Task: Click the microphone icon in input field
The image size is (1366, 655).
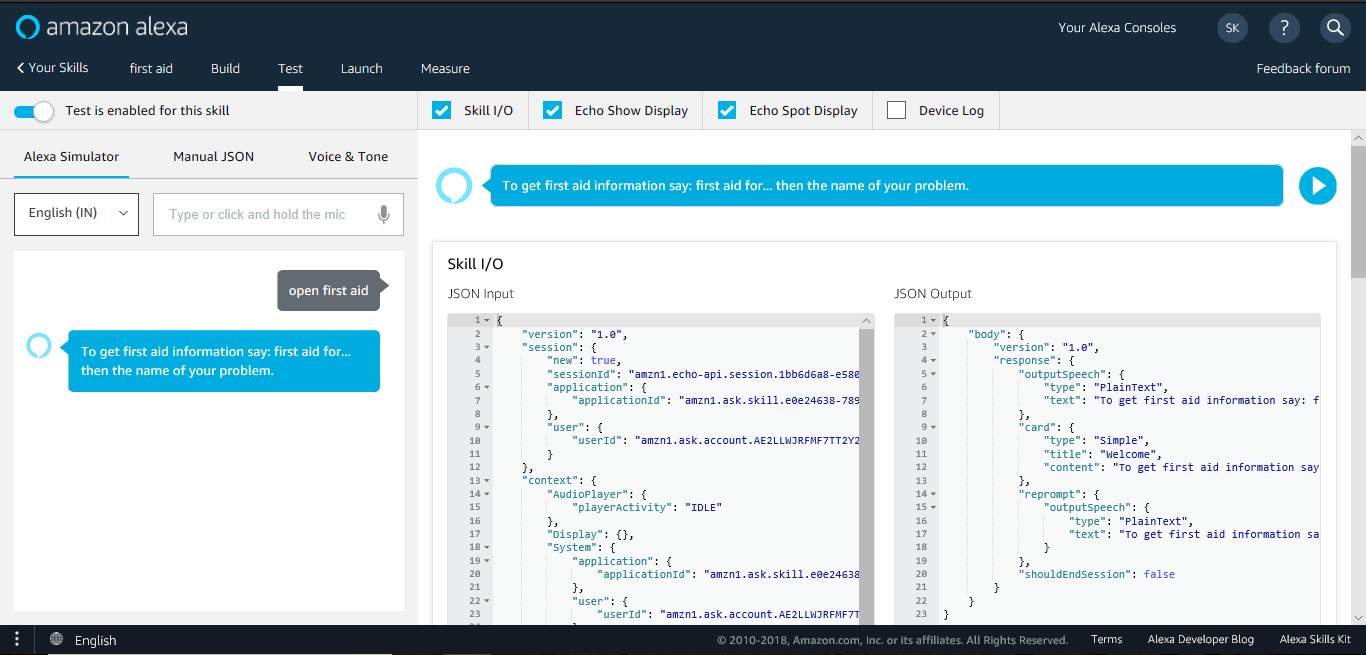Action: pos(383,214)
